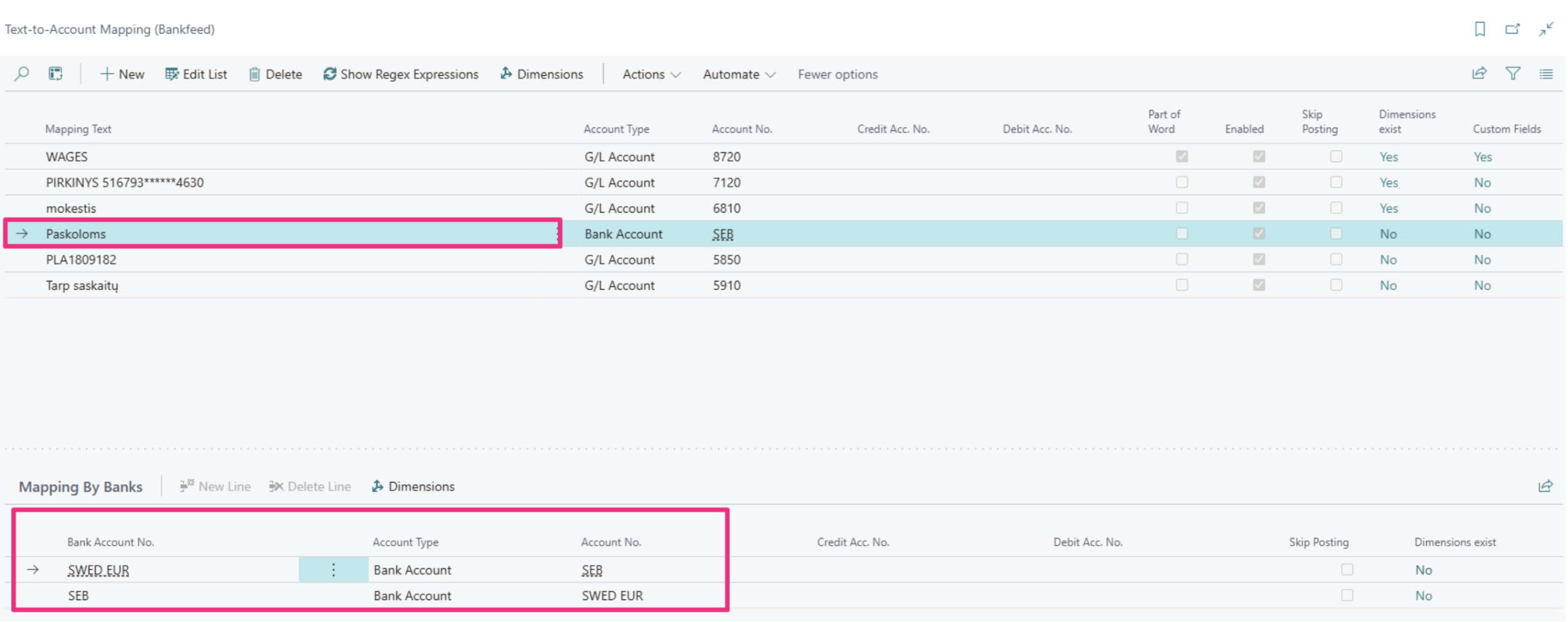Select the mokestis mapping text

(x=71, y=208)
